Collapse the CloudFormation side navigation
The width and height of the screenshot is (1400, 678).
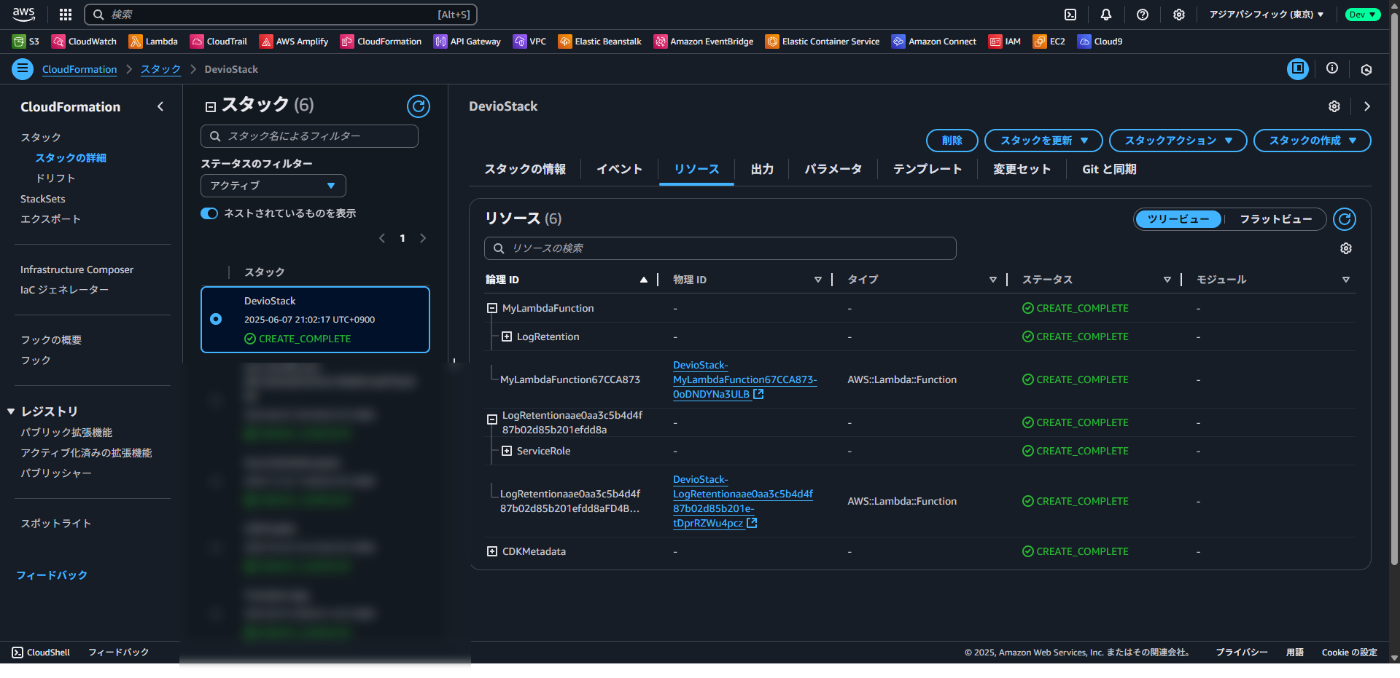pos(160,107)
